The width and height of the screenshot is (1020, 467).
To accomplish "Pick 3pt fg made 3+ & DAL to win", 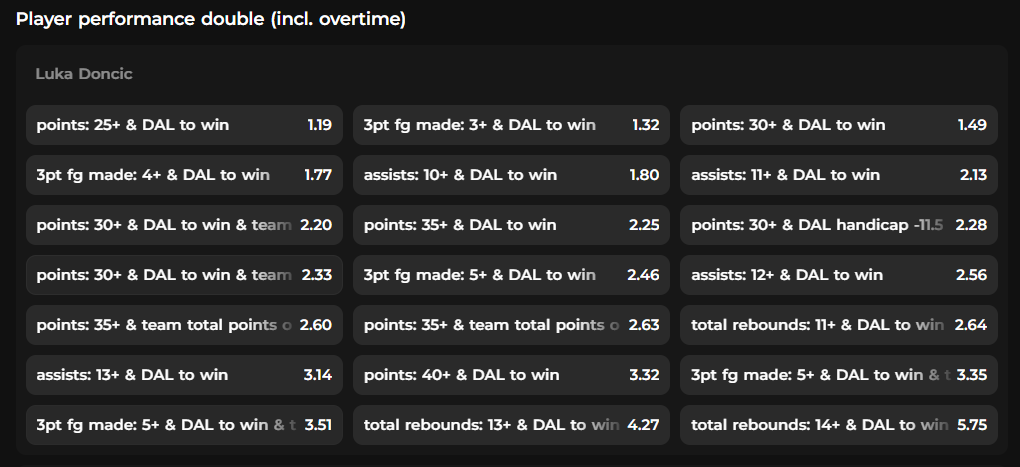I will (511, 125).
